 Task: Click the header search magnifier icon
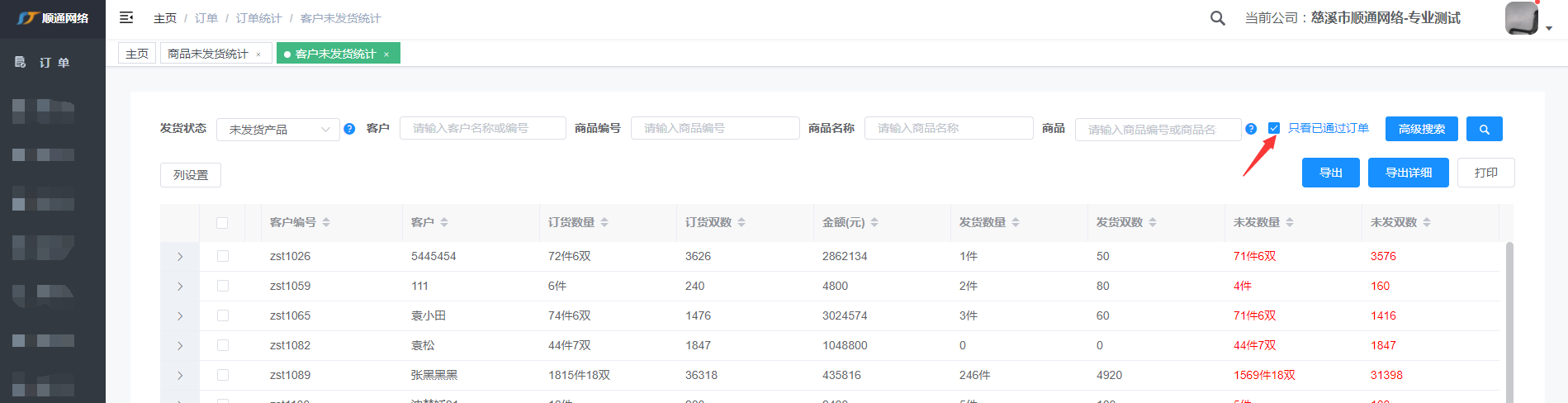tap(1217, 18)
